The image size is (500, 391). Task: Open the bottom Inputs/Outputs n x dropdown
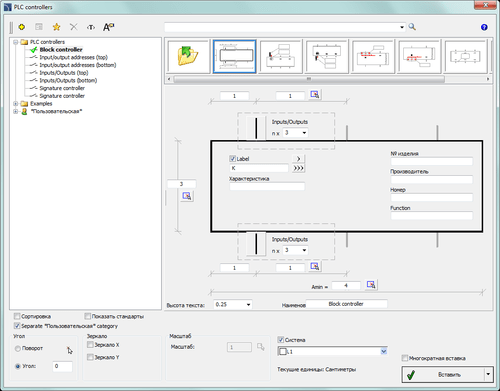coord(304,250)
